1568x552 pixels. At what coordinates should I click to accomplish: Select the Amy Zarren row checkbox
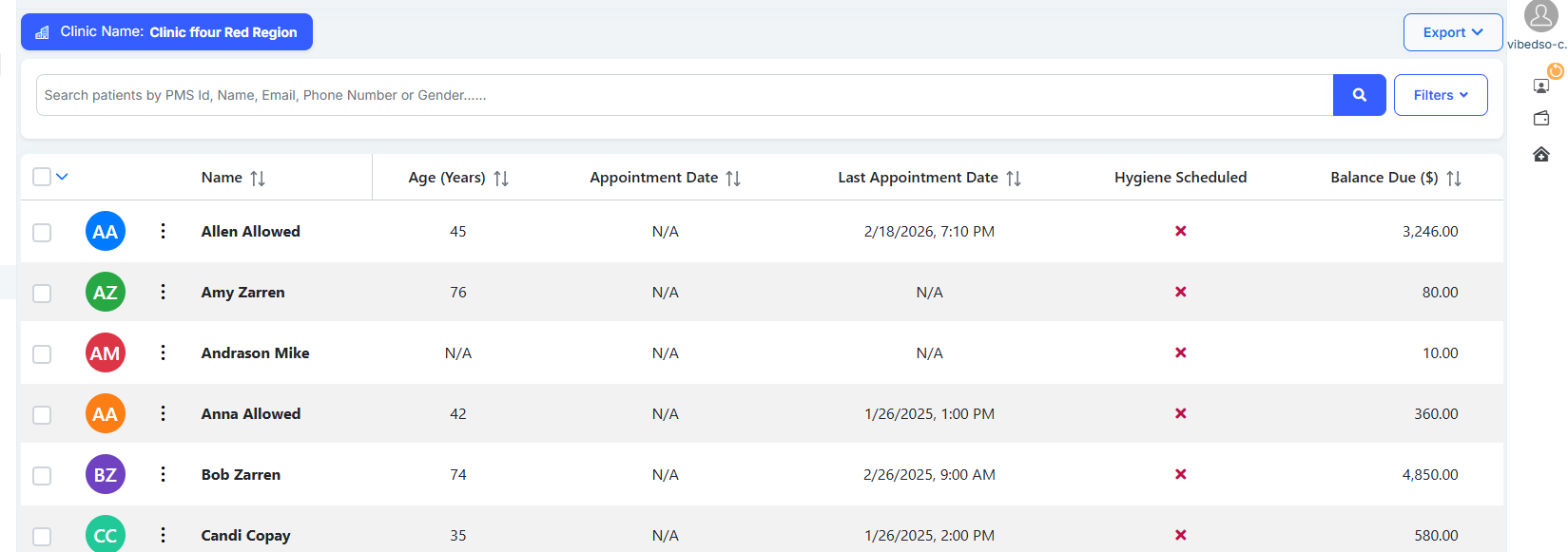click(x=42, y=293)
